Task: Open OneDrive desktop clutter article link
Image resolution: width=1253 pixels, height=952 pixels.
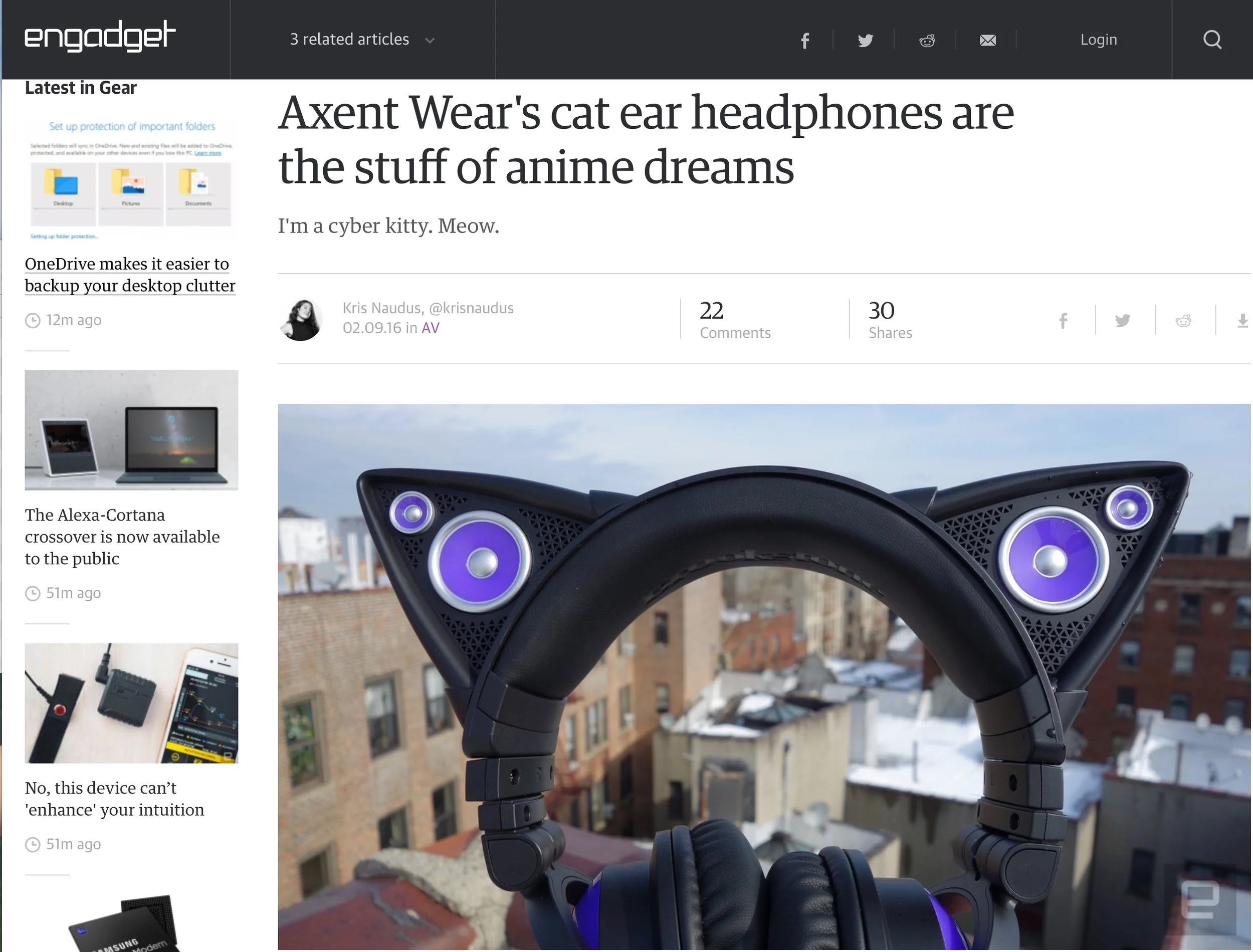Action: [130, 274]
